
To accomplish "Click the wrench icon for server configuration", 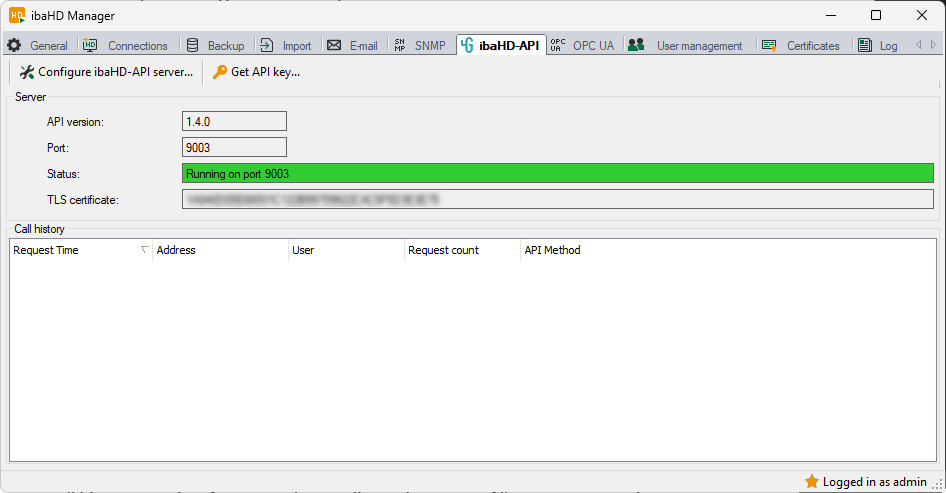I will tap(27, 72).
